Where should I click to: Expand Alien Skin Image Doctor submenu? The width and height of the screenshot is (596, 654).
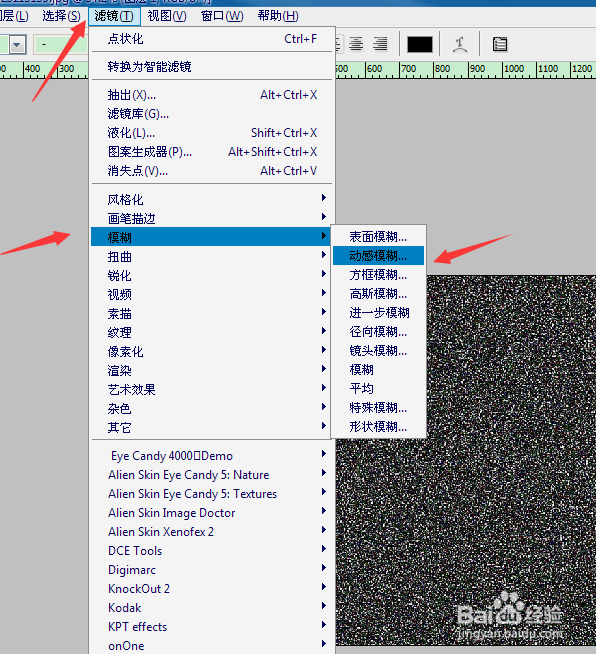pos(212,513)
